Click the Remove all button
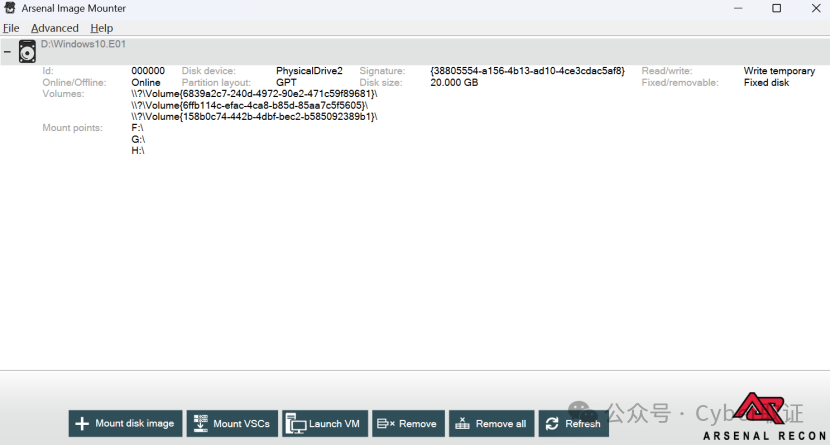 pyautogui.click(x=491, y=423)
